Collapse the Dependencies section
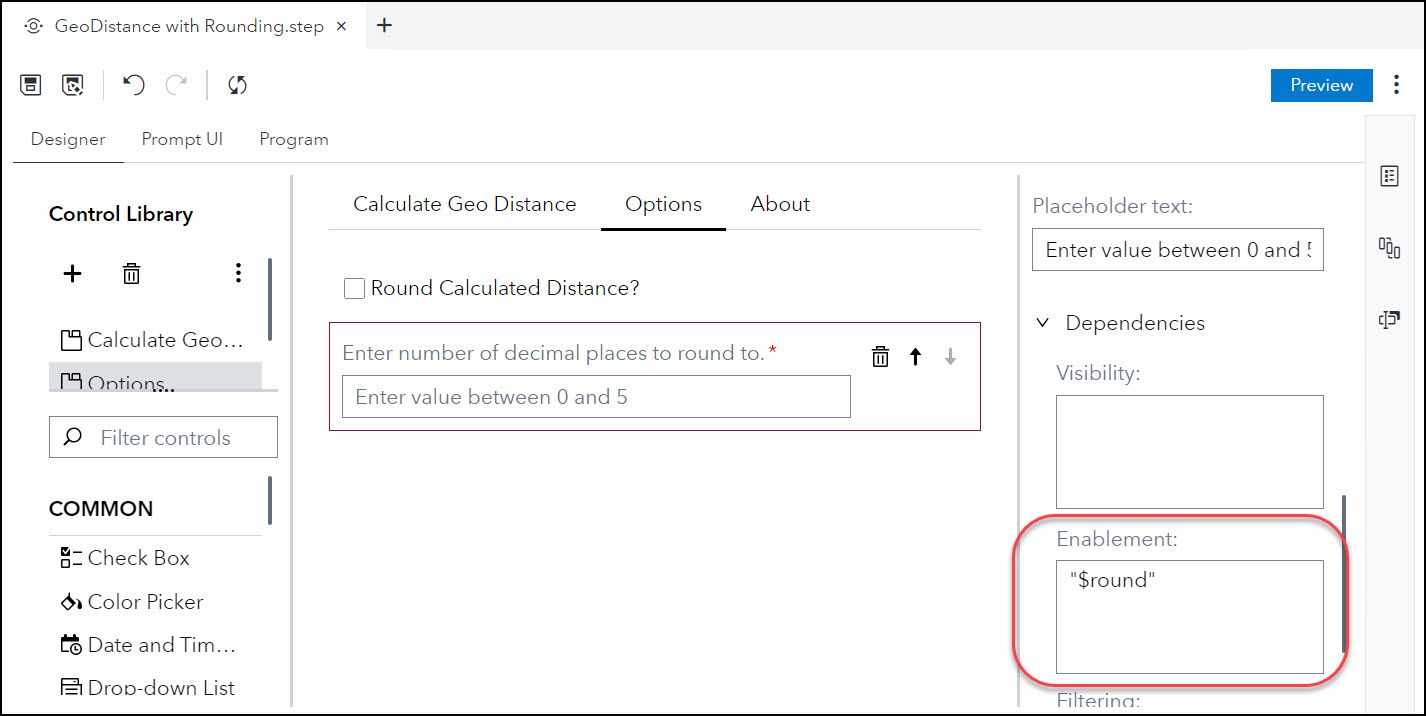This screenshot has height=716, width=1426. [1043, 323]
